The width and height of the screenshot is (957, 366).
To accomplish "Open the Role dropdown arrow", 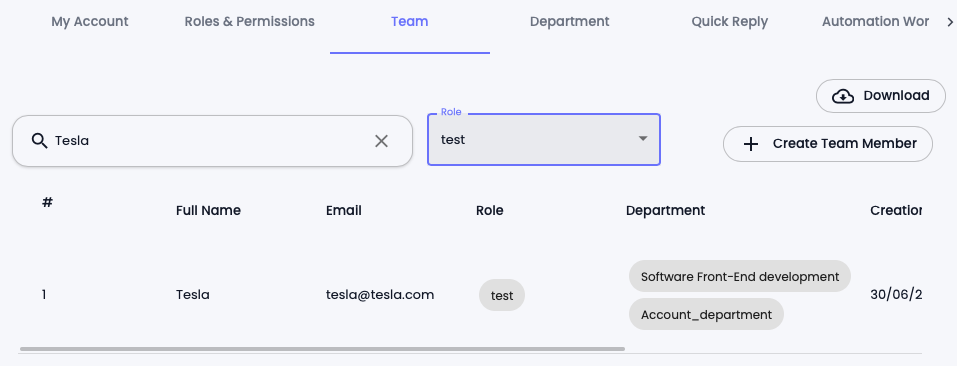I will point(643,139).
